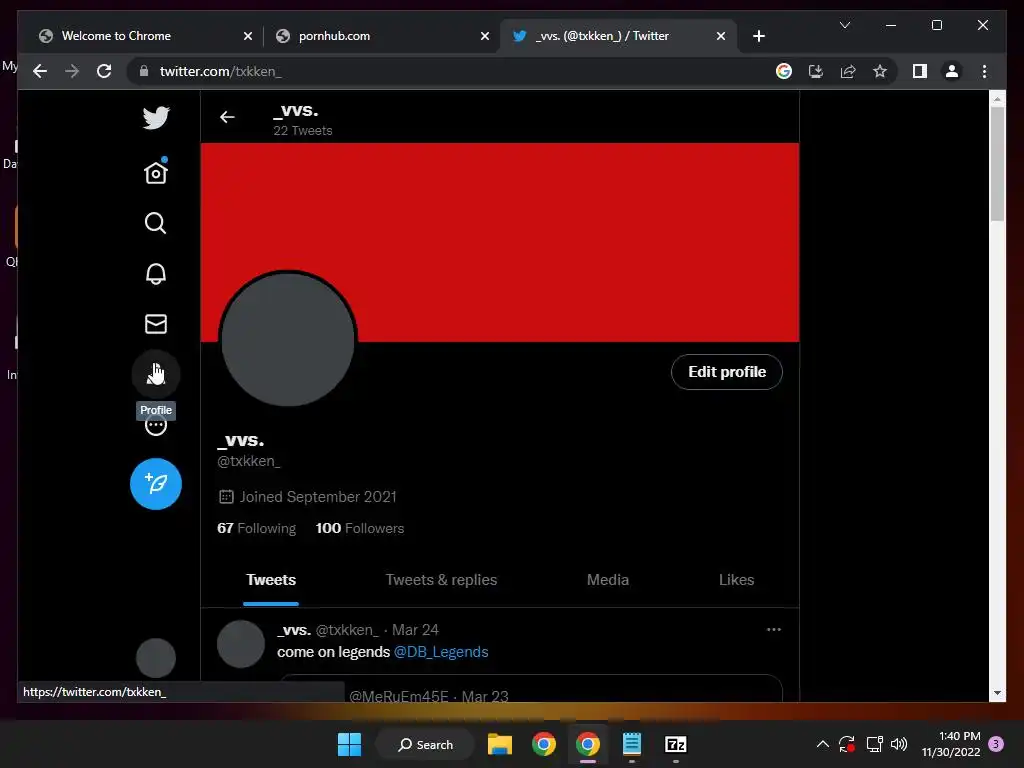Toggle the Chrome side panel
This screenshot has width=1024, height=768.
920,71
